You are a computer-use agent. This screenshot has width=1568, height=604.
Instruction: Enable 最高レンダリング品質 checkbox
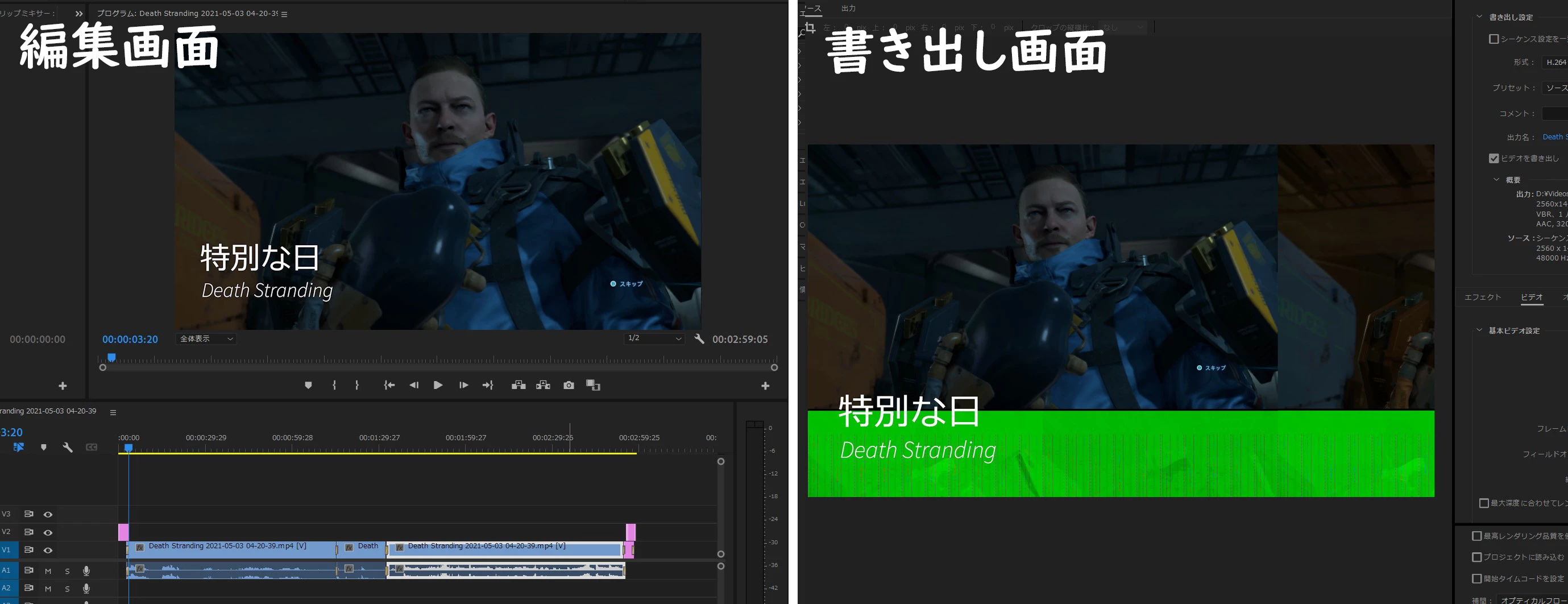1476,536
